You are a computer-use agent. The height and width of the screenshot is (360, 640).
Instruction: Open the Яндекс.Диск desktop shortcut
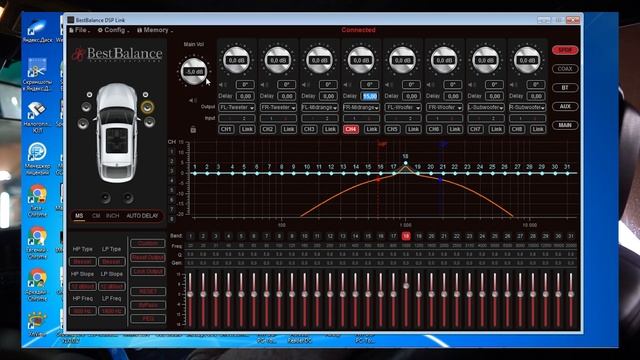click(x=37, y=31)
